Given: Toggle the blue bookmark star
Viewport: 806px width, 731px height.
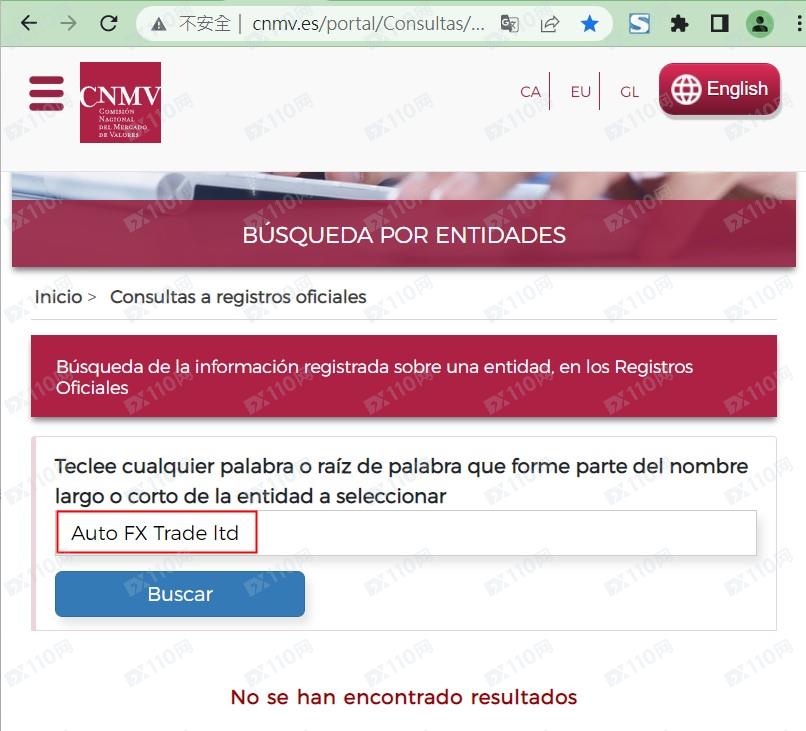Looking at the screenshot, I should (590, 24).
